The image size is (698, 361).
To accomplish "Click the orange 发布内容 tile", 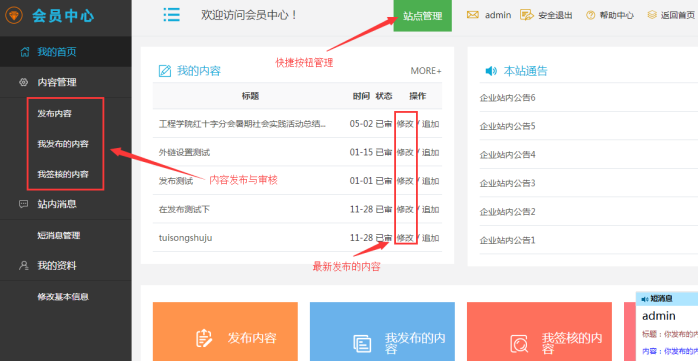I will 225,332.
